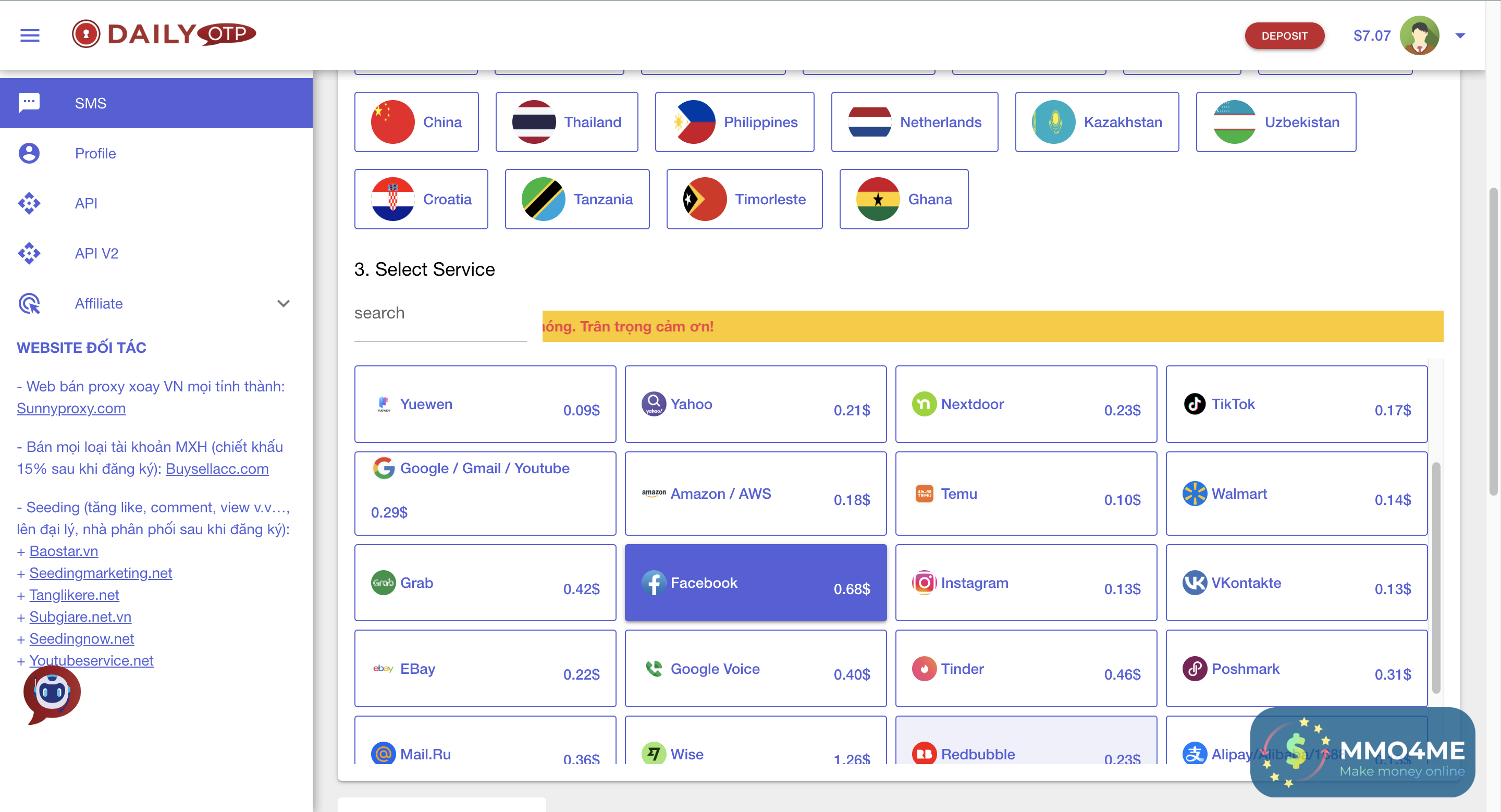The image size is (1501, 812).
Task: Focus the service search field
Action: coord(440,313)
